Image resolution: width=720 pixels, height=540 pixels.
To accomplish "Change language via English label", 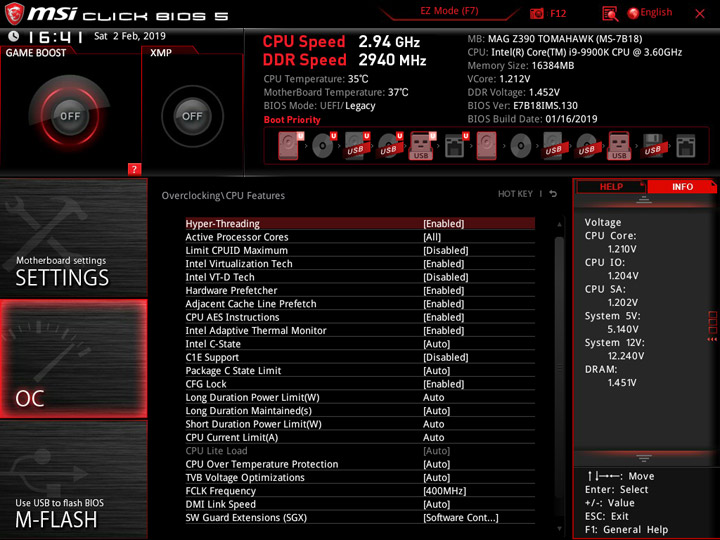I will tap(656, 12).
